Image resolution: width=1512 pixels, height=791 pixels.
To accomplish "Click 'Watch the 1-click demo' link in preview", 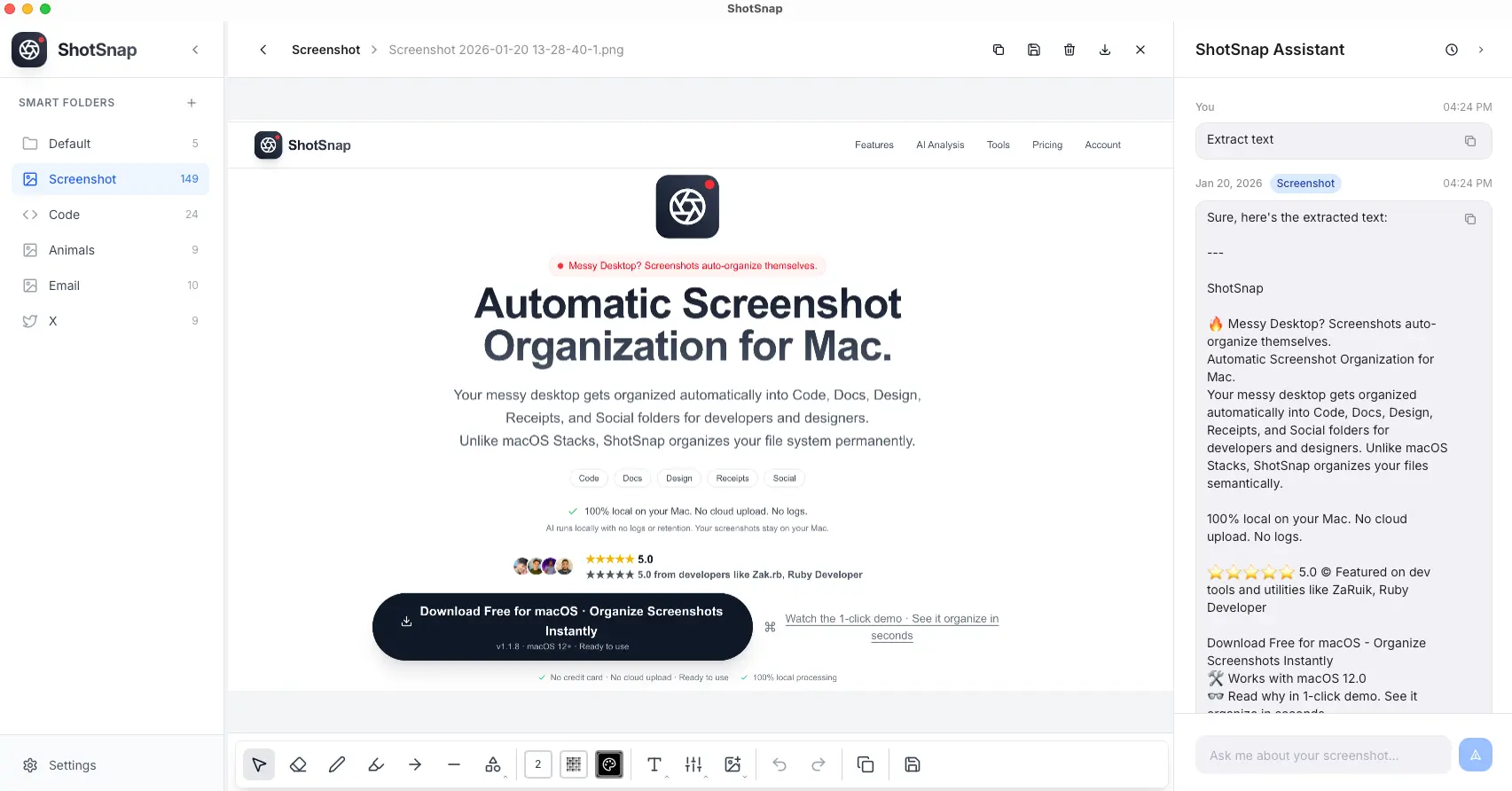I will point(892,627).
